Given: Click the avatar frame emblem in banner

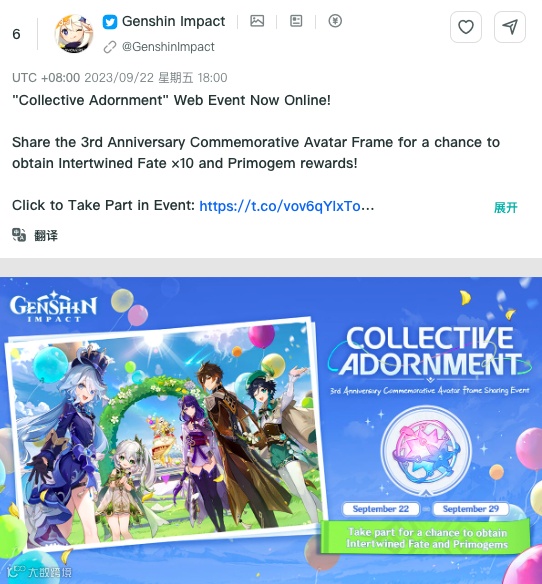Looking at the screenshot, I should point(426,451).
